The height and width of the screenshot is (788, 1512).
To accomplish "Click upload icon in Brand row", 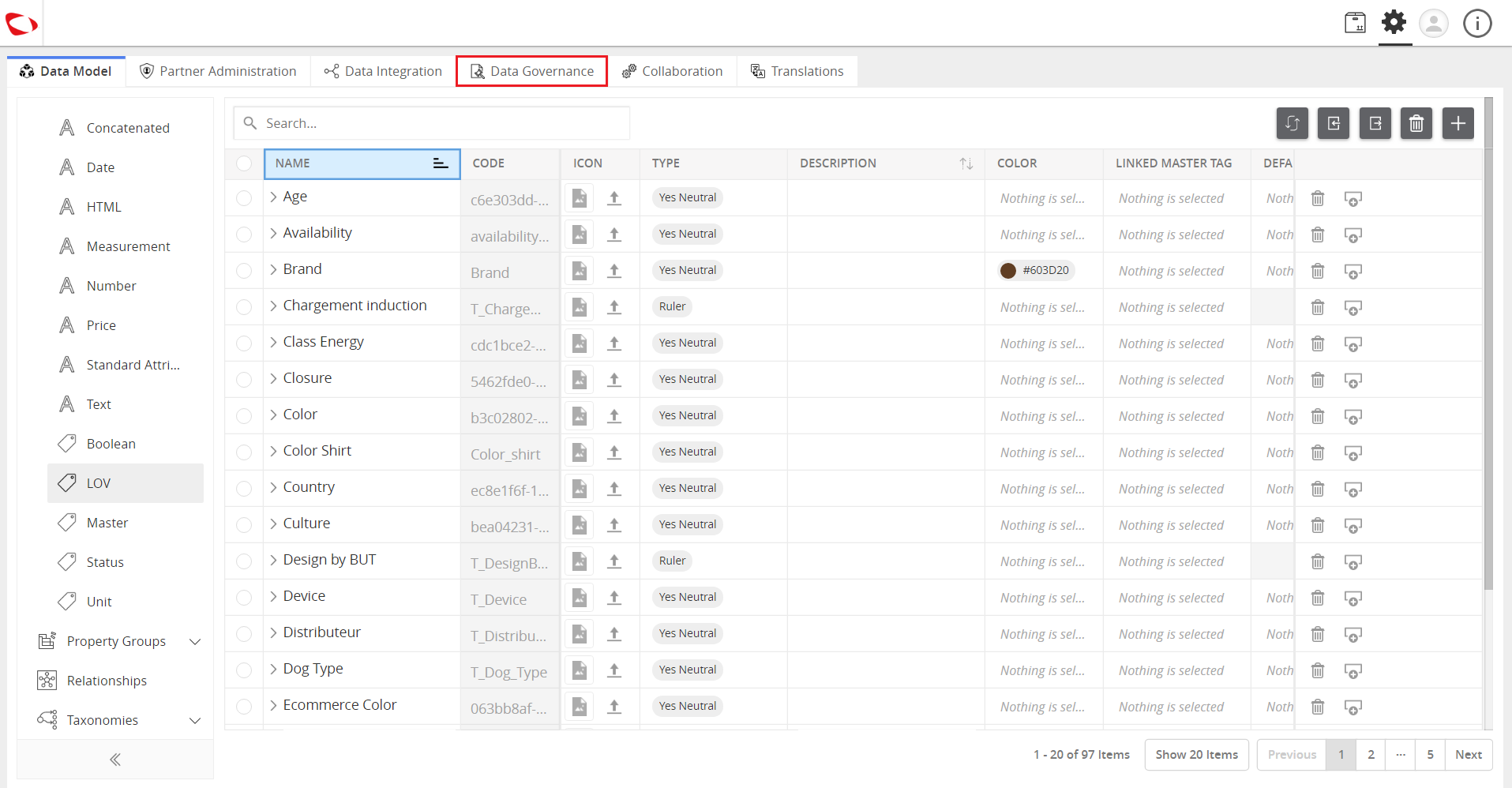I will [x=614, y=271].
